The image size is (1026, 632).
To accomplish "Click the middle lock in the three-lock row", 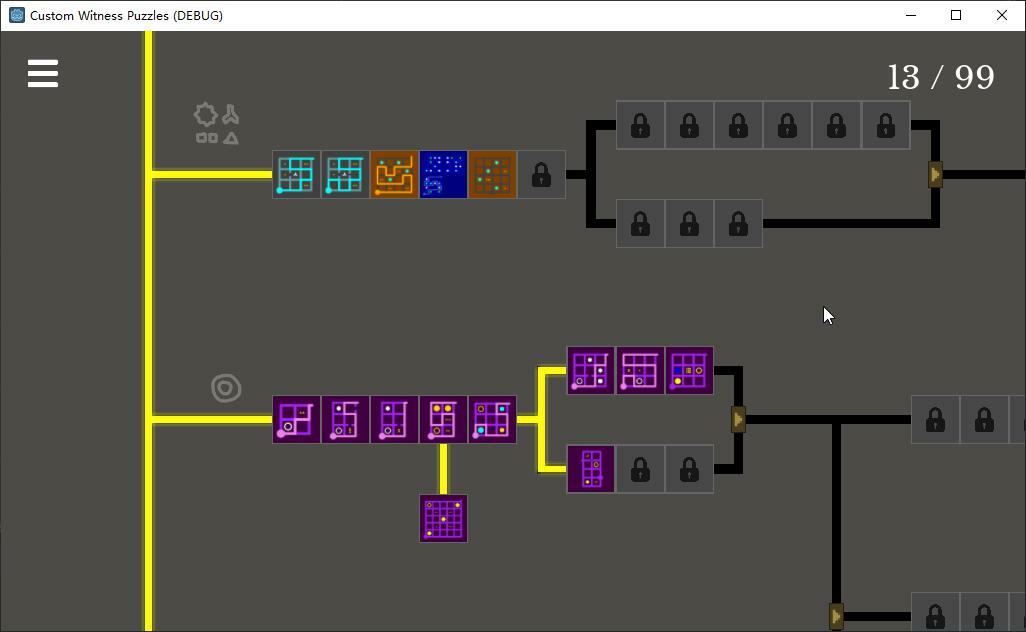I will (x=690, y=224).
